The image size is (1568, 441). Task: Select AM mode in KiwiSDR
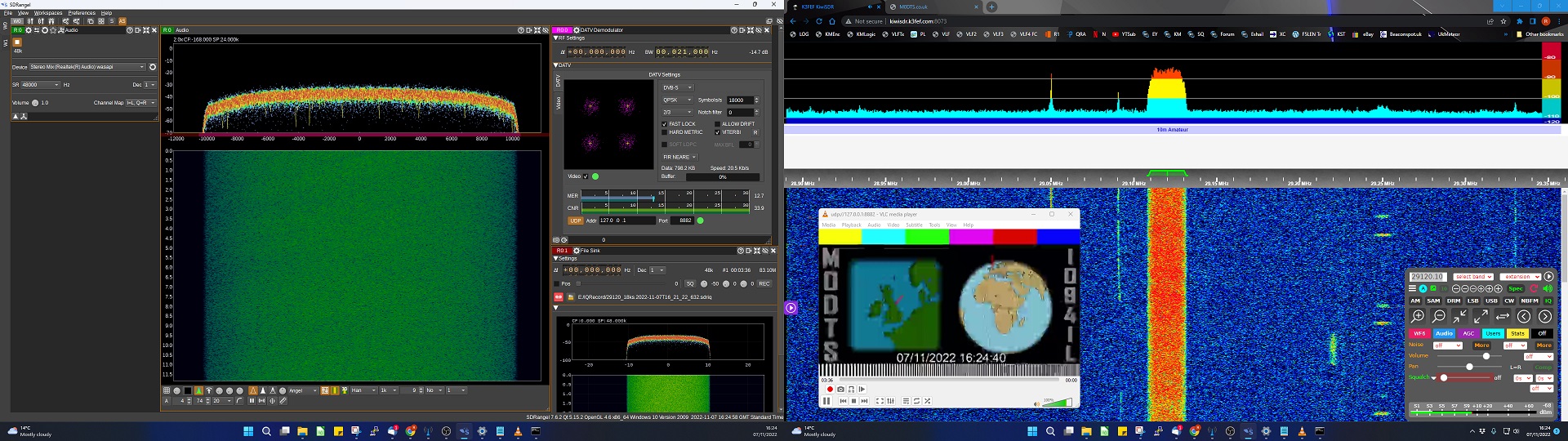1415,301
